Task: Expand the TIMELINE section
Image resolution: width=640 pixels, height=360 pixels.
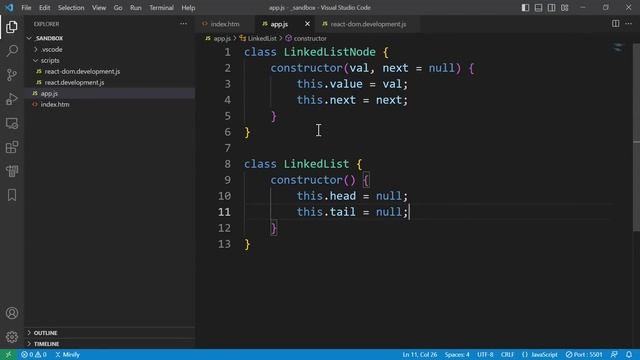Action: tap(109, 344)
